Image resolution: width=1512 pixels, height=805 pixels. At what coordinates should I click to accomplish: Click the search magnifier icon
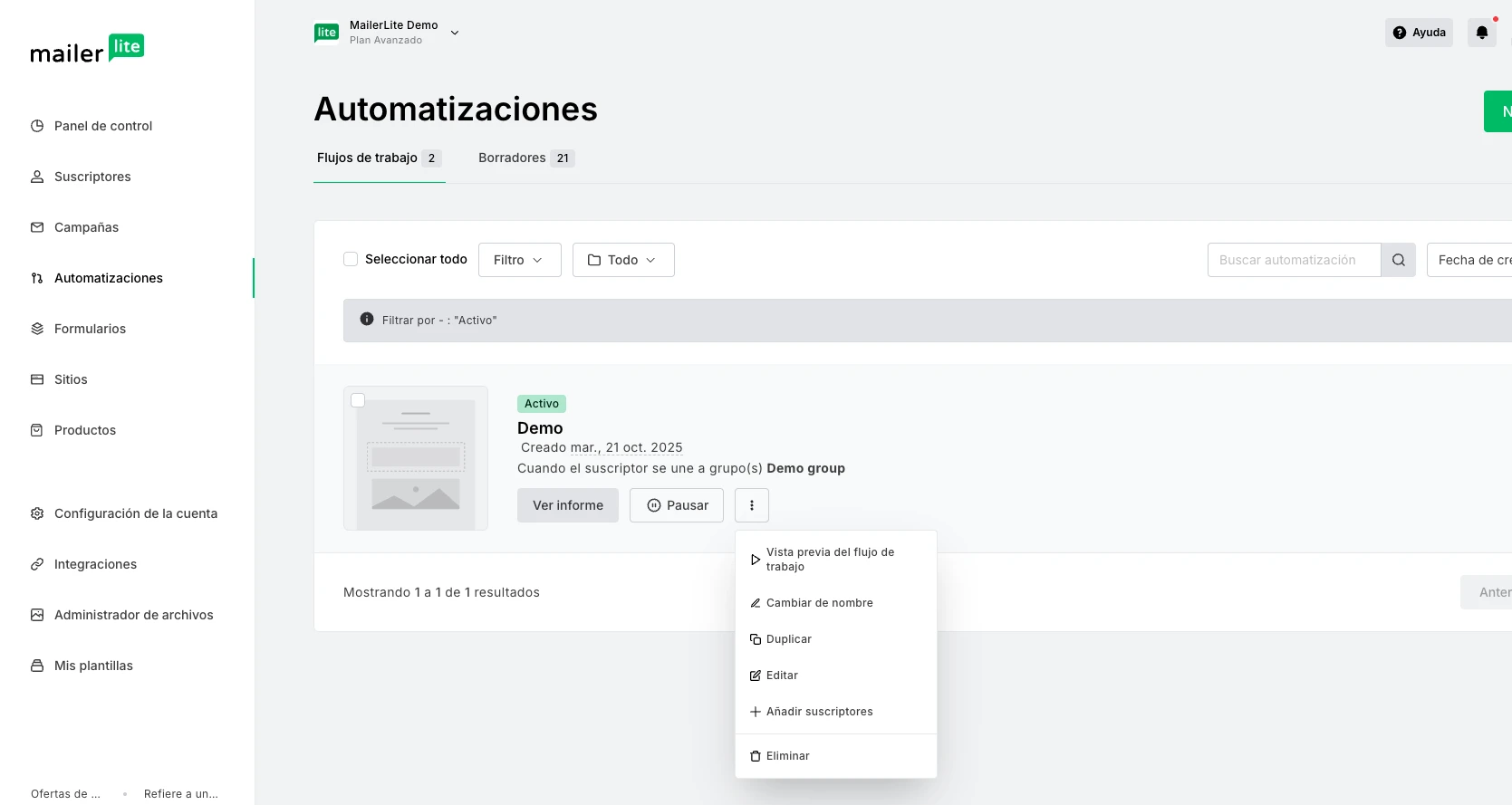pos(1398,260)
